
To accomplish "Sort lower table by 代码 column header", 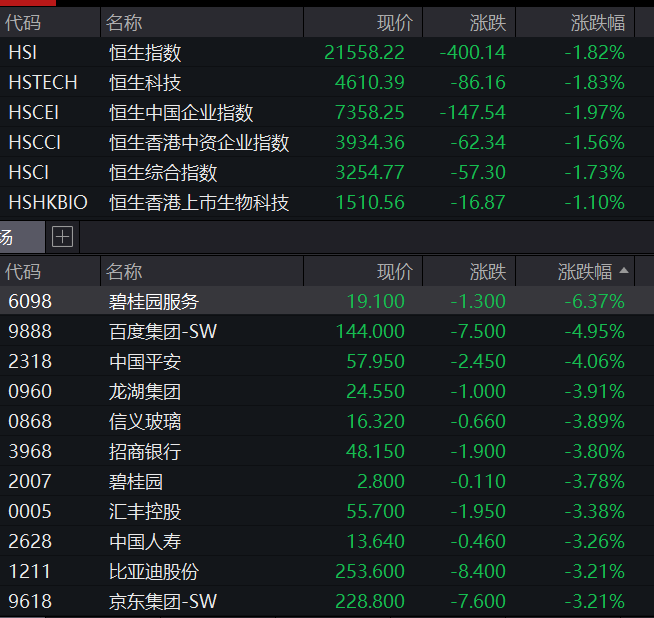I will tap(24, 271).
